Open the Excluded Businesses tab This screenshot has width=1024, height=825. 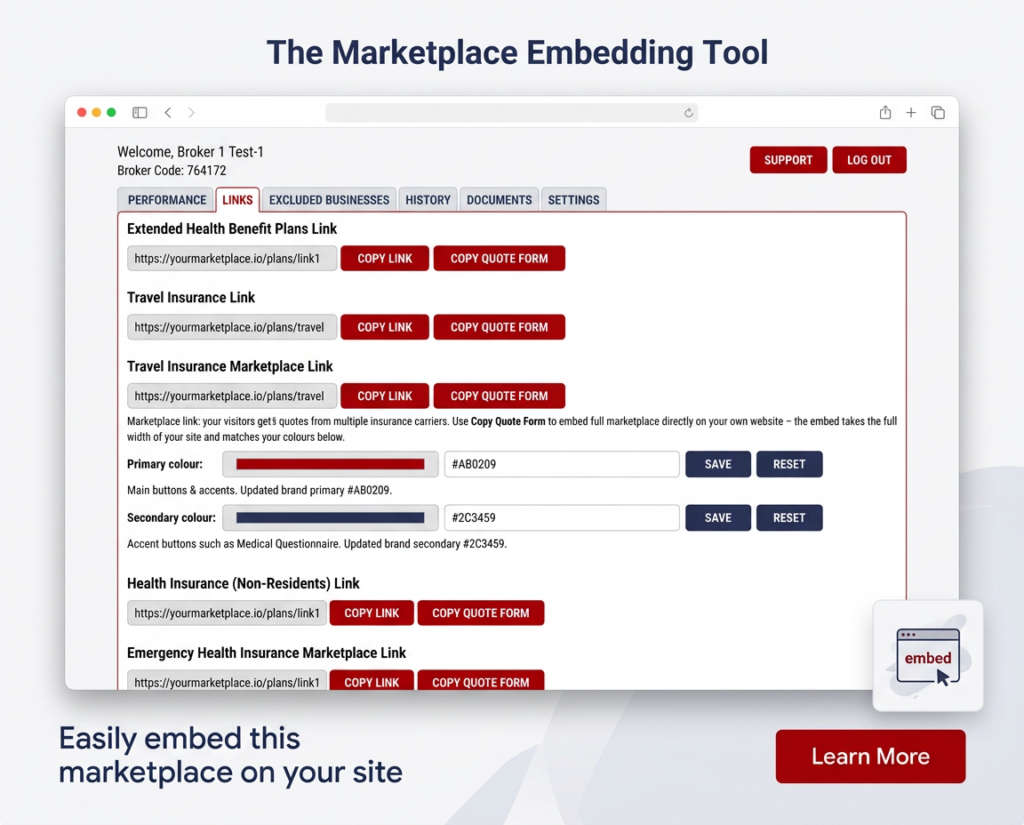pos(329,200)
